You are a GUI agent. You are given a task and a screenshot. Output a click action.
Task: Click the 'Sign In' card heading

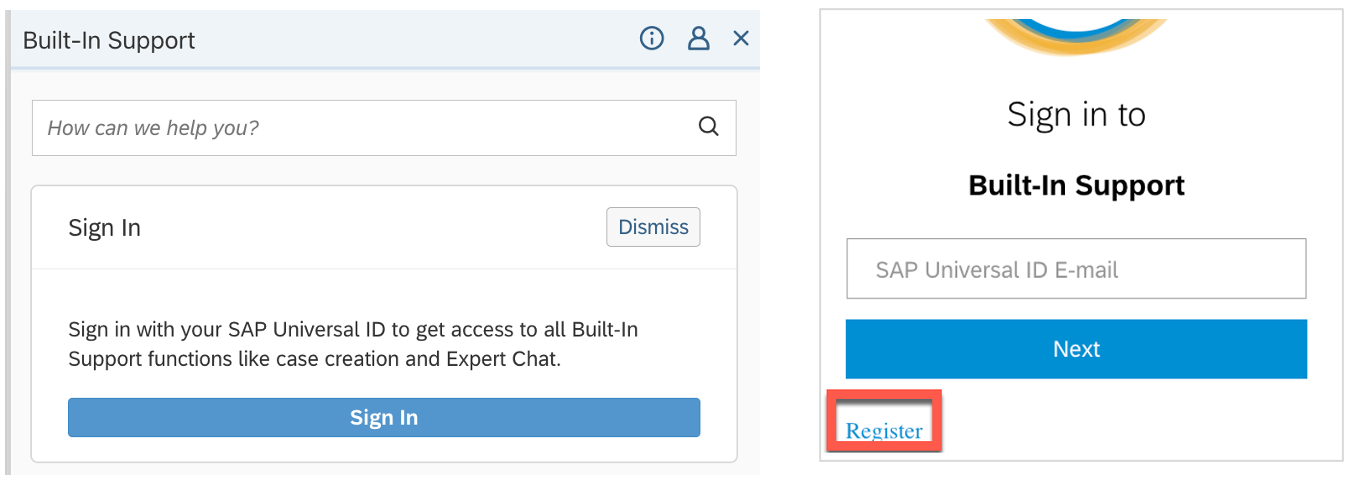click(104, 228)
